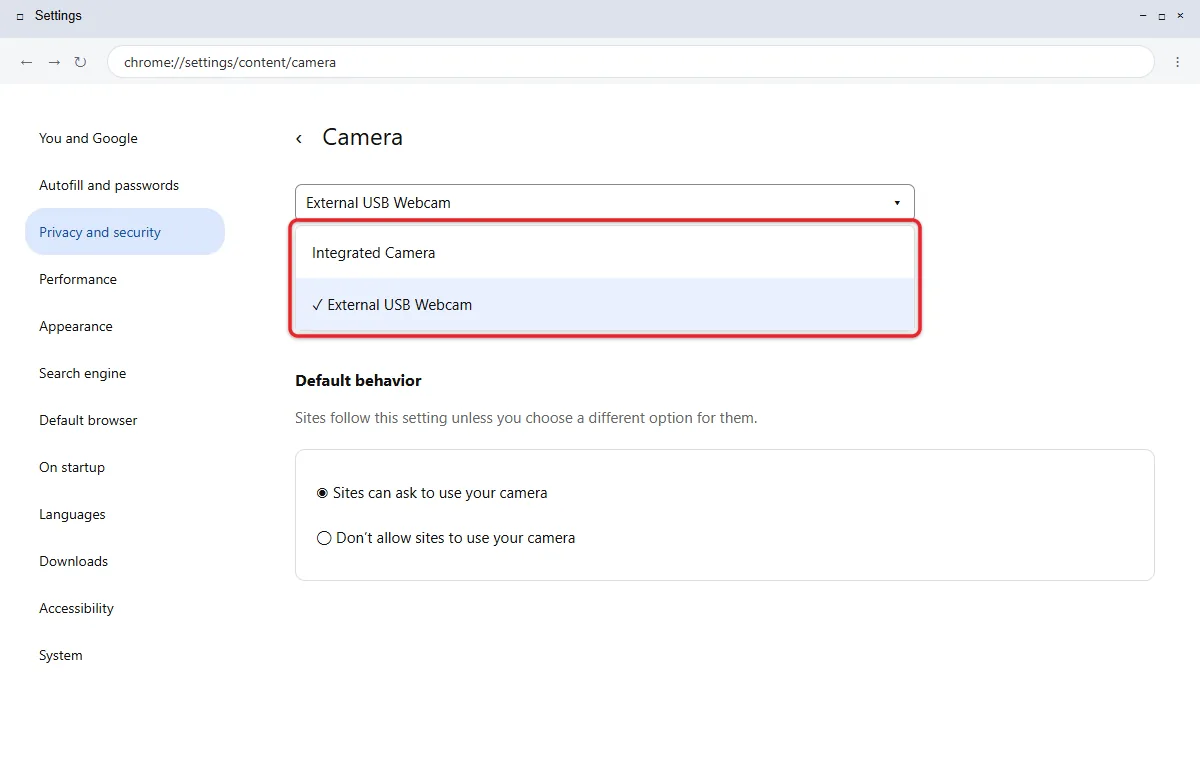Click text 'Sites follow this setting unless you choose'
The image size is (1200, 760).
click(435, 418)
